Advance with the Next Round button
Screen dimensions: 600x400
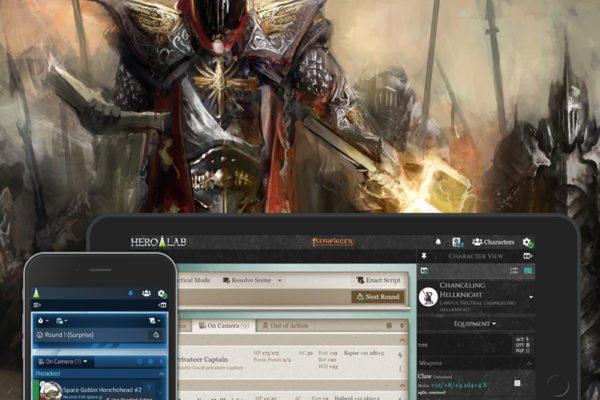(378, 297)
